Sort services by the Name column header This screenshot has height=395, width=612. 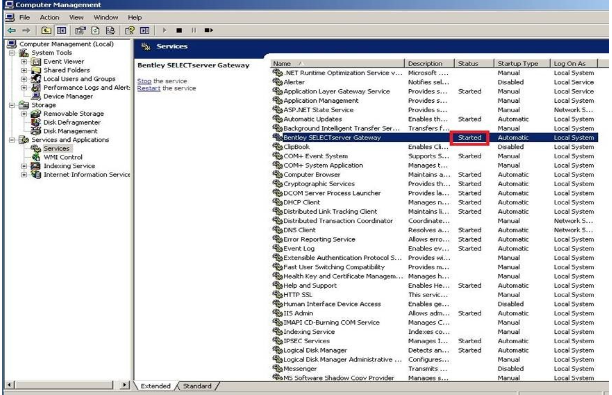click(337, 63)
